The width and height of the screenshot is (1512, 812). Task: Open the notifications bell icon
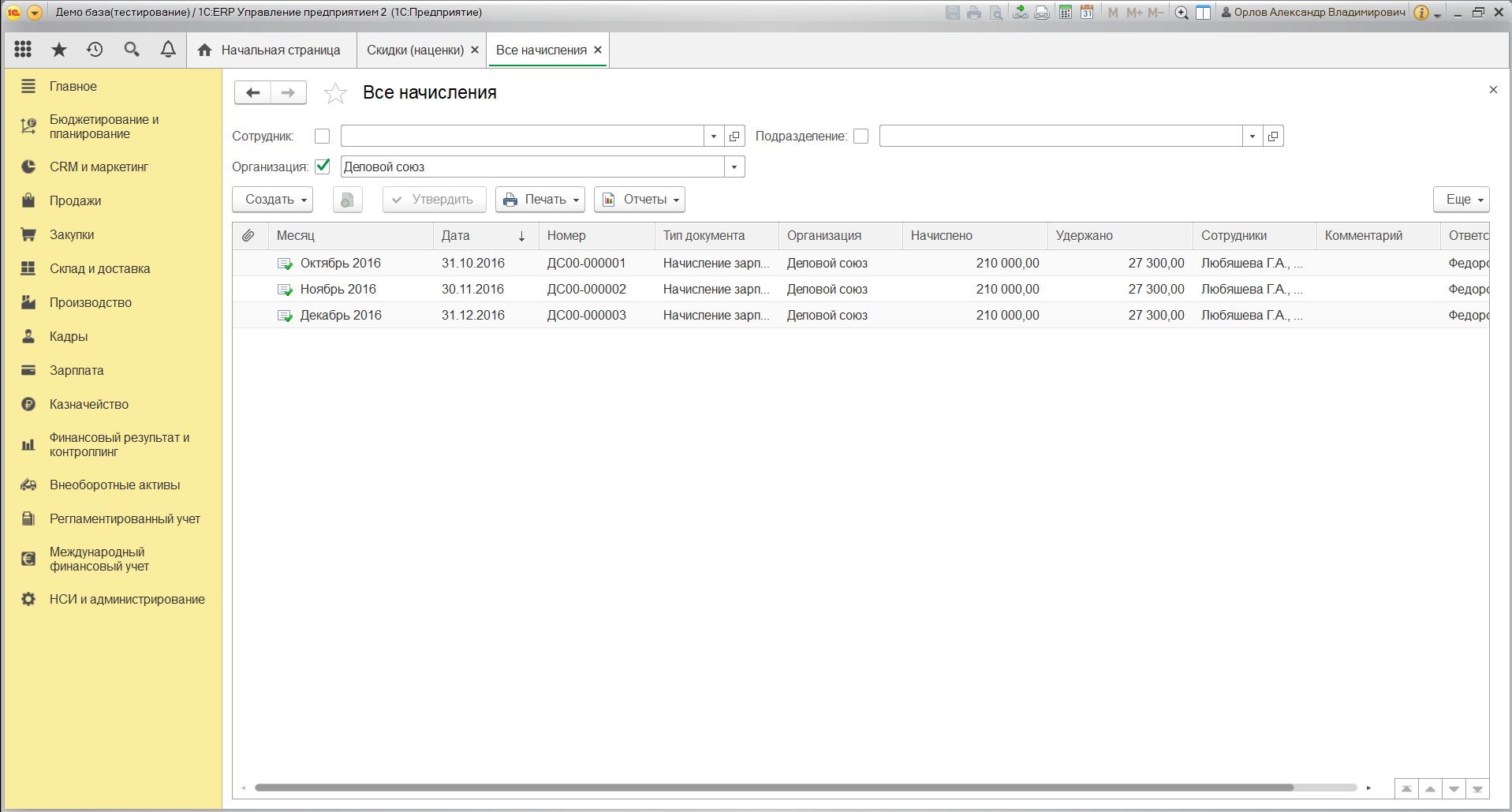click(168, 50)
